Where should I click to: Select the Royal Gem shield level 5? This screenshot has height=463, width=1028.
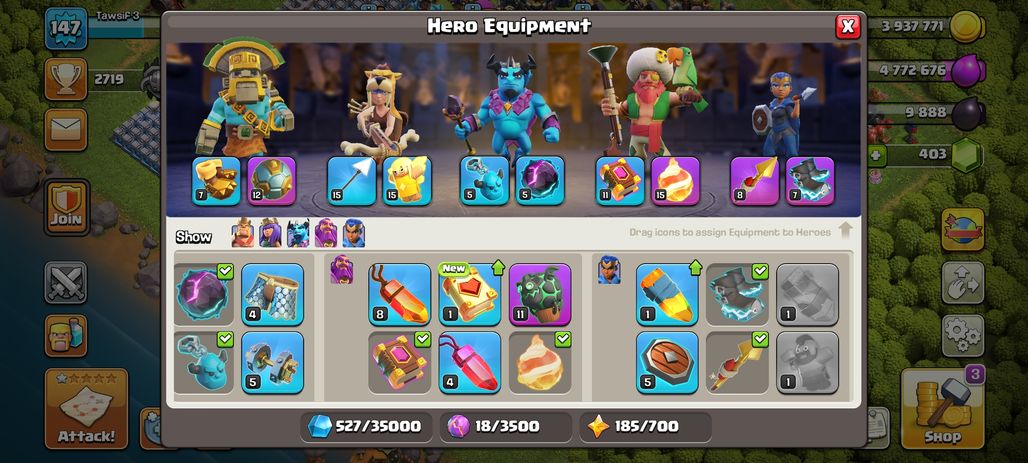click(667, 363)
